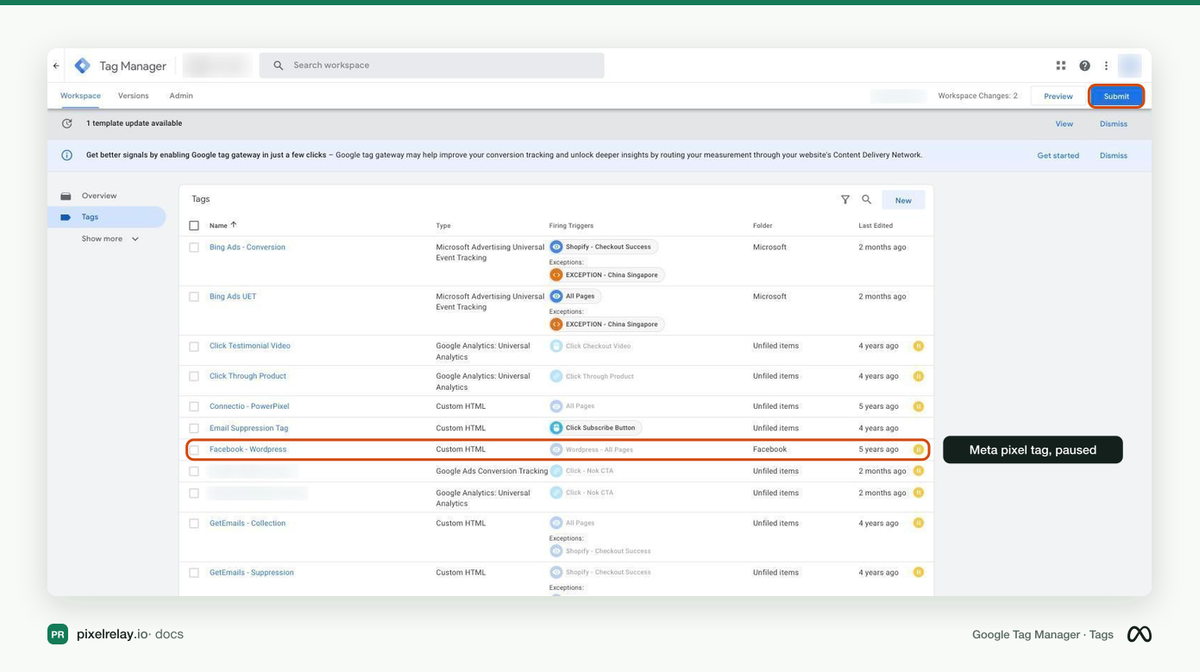Select Tags in the sidebar
The image size is (1200, 672).
click(x=106, y=217)
